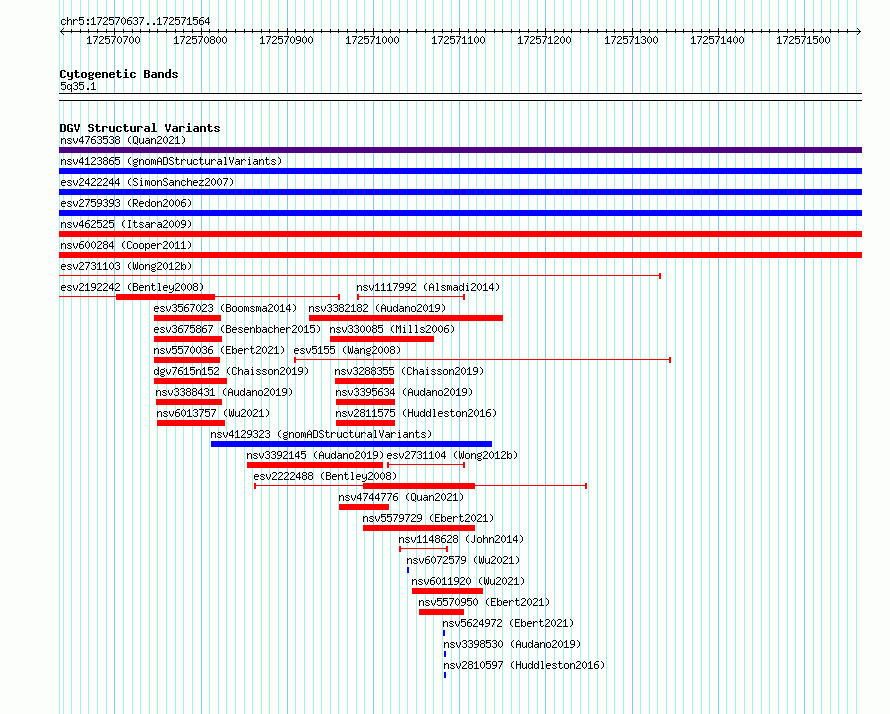
Task: Select nsv3288355 (Chaisson2019) label
Action: coord(409,371)
